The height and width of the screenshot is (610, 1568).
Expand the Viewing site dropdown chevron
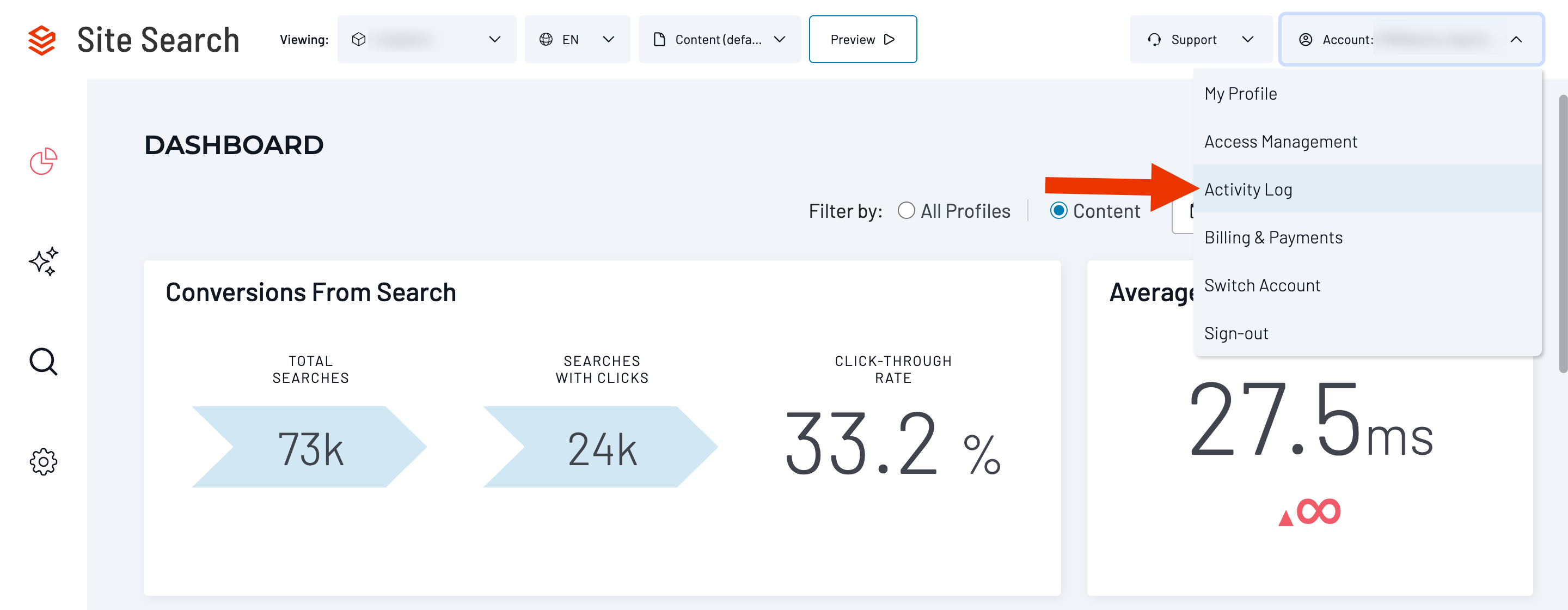pos(495,40)
